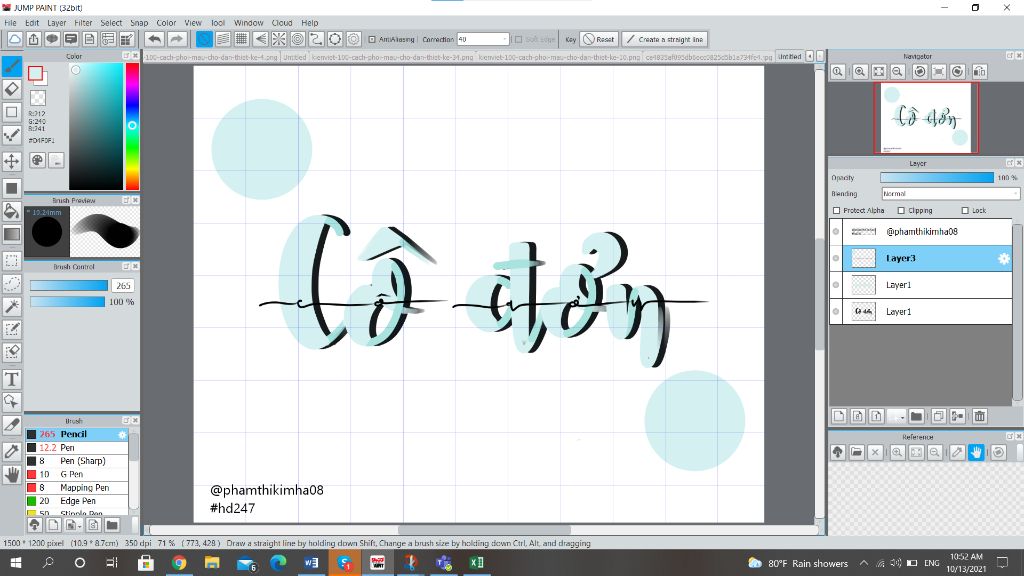The height and width of the screenshot is (576, 1024).
Task: Toggle the Soft edge checkbox
Action: [x=519, y=40]
